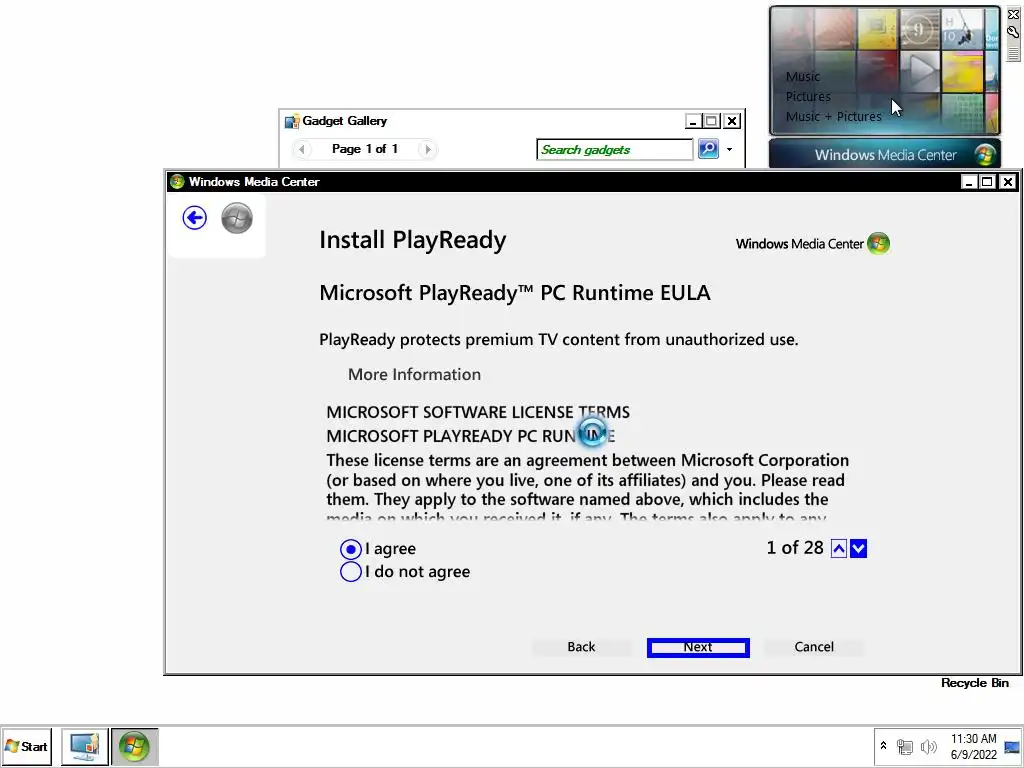Move EULA text down one page
Screen dimensions: 1024x768
(858, 549)
